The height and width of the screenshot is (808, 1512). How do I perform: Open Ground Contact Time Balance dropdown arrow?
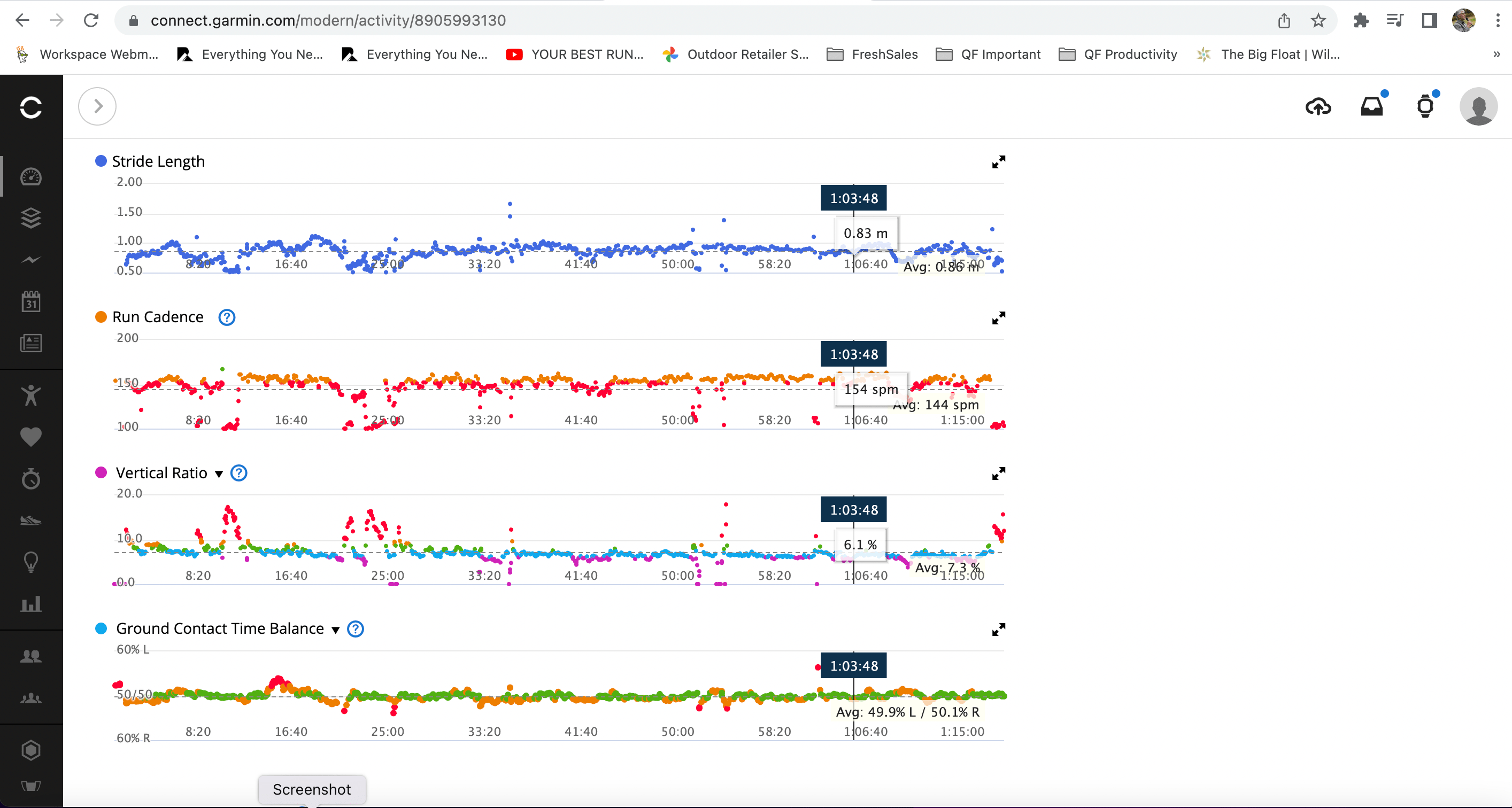click(x=336, y=630)
